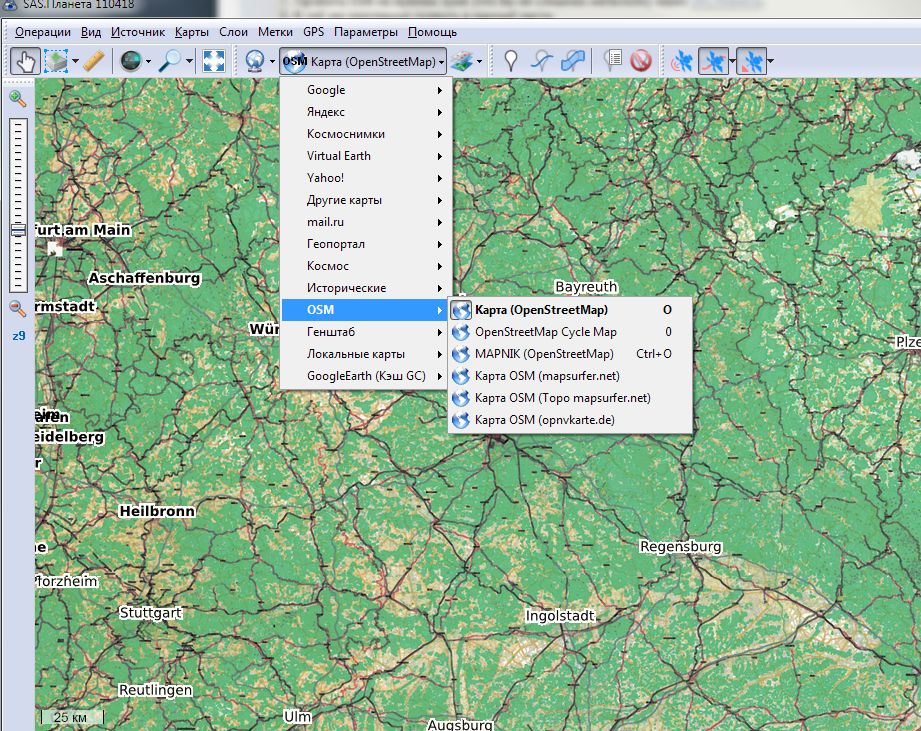This screenshot has height=731, width=921.
Task: Expand the Другие карты submenu
Action: coord(366,200)
